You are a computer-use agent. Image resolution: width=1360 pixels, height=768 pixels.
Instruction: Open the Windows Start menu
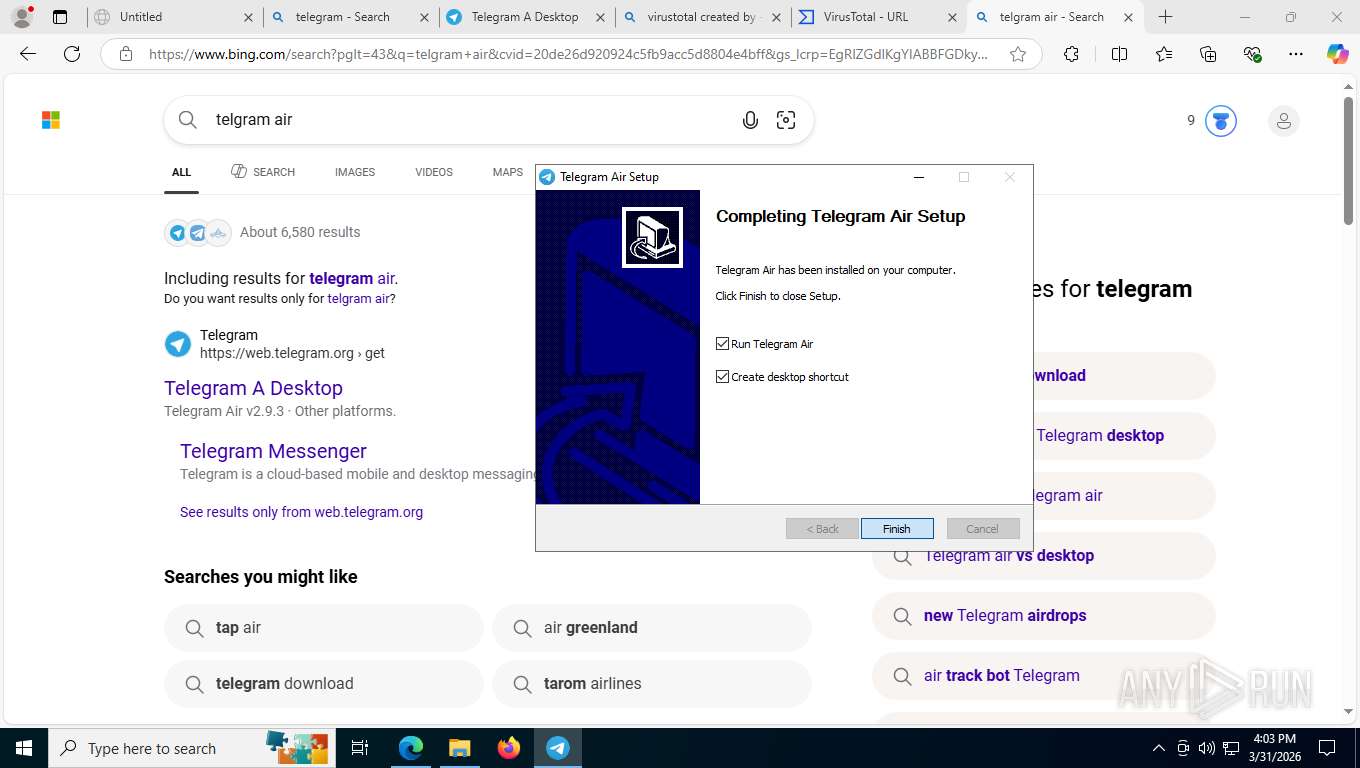24,748
